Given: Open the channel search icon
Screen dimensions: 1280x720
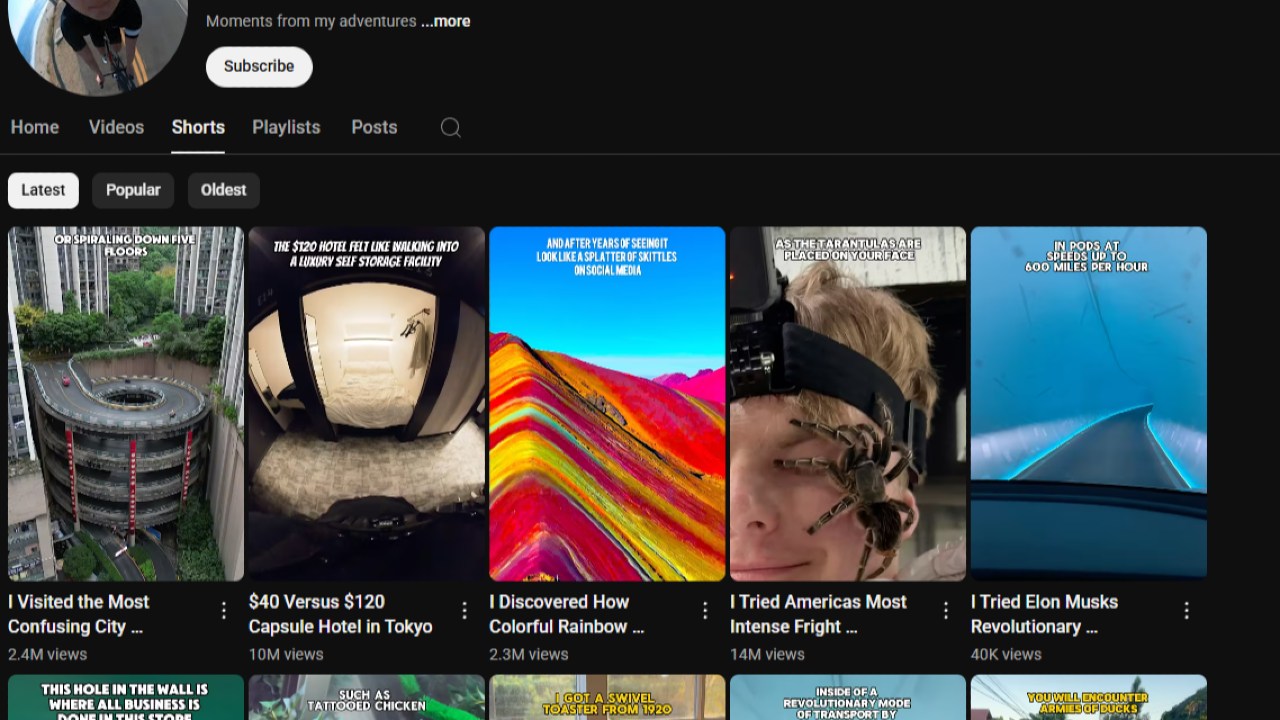Looking at the screenshot, I should [x=450, y=128].
